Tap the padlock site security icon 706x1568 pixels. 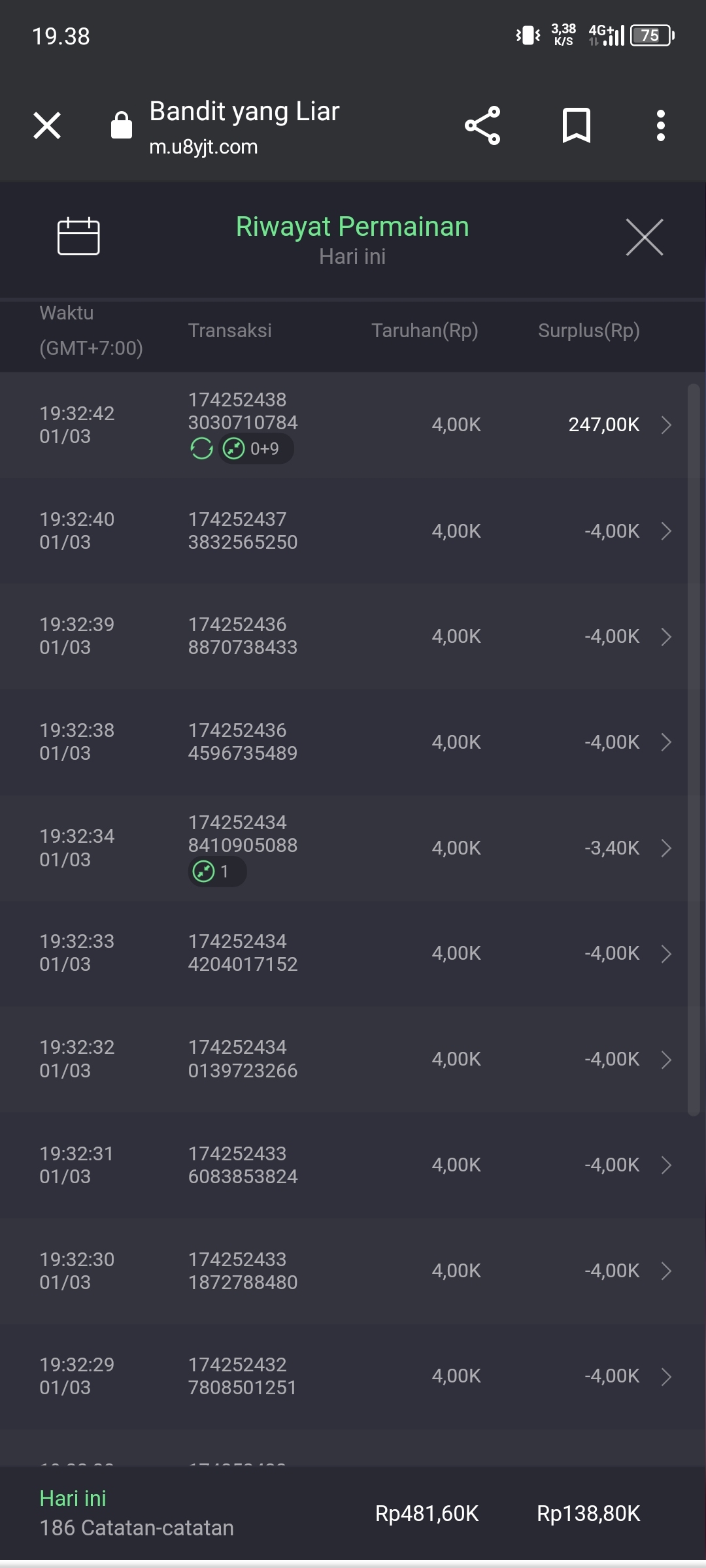click(x=122, y=125)
